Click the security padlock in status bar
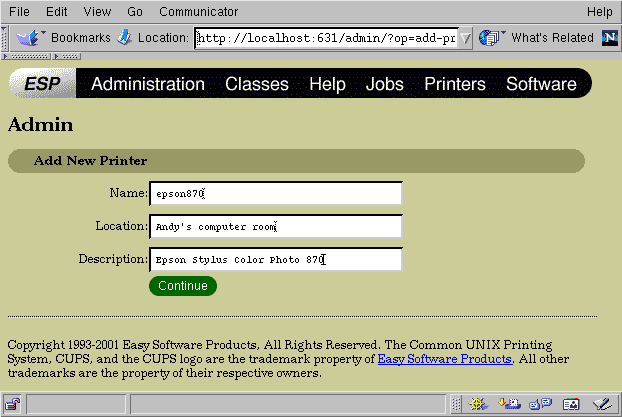 13,405
